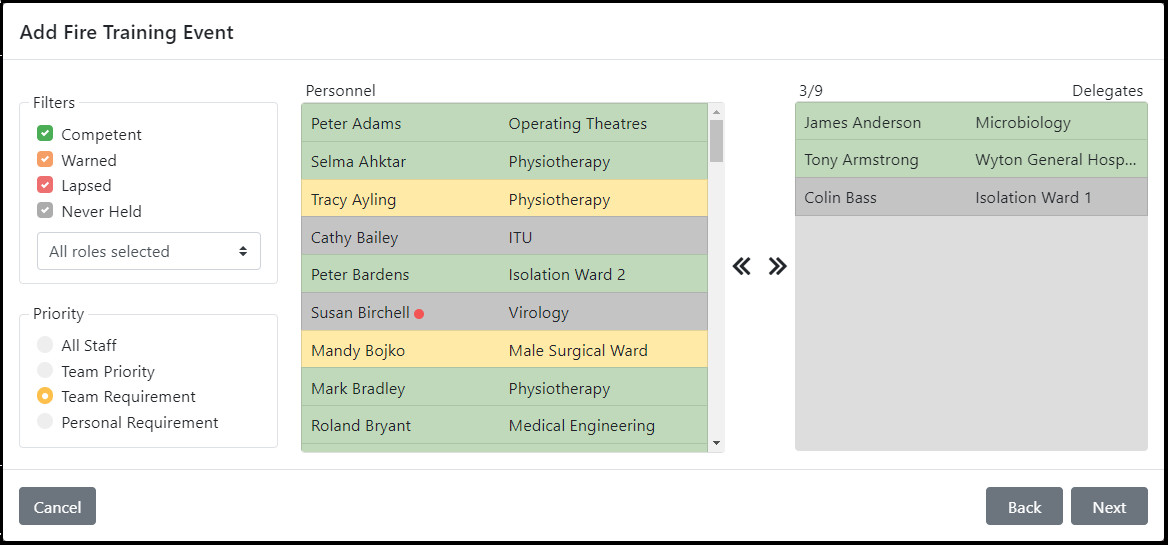Toggle the Lapsed filter checkbox
The width and height of the screenshot is (1169, 545).
coord(45,185)
